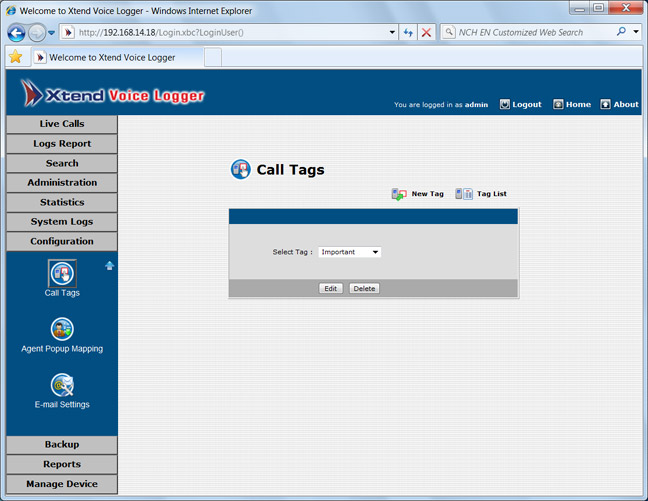The height and width of the screenshot is (501, 648).
Task: Click the Home link text
Action: pyautogui.click(x=578, y=105)
